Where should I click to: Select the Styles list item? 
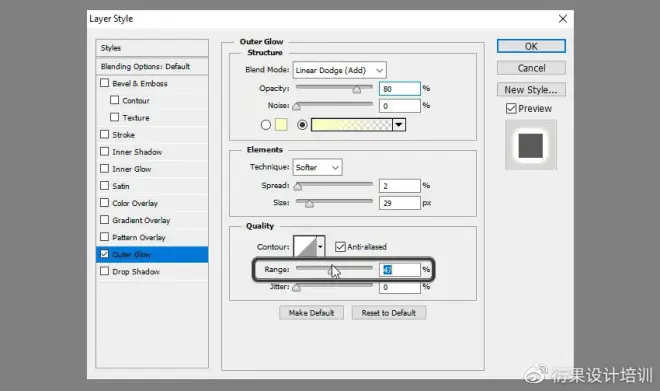click(152, 48)
